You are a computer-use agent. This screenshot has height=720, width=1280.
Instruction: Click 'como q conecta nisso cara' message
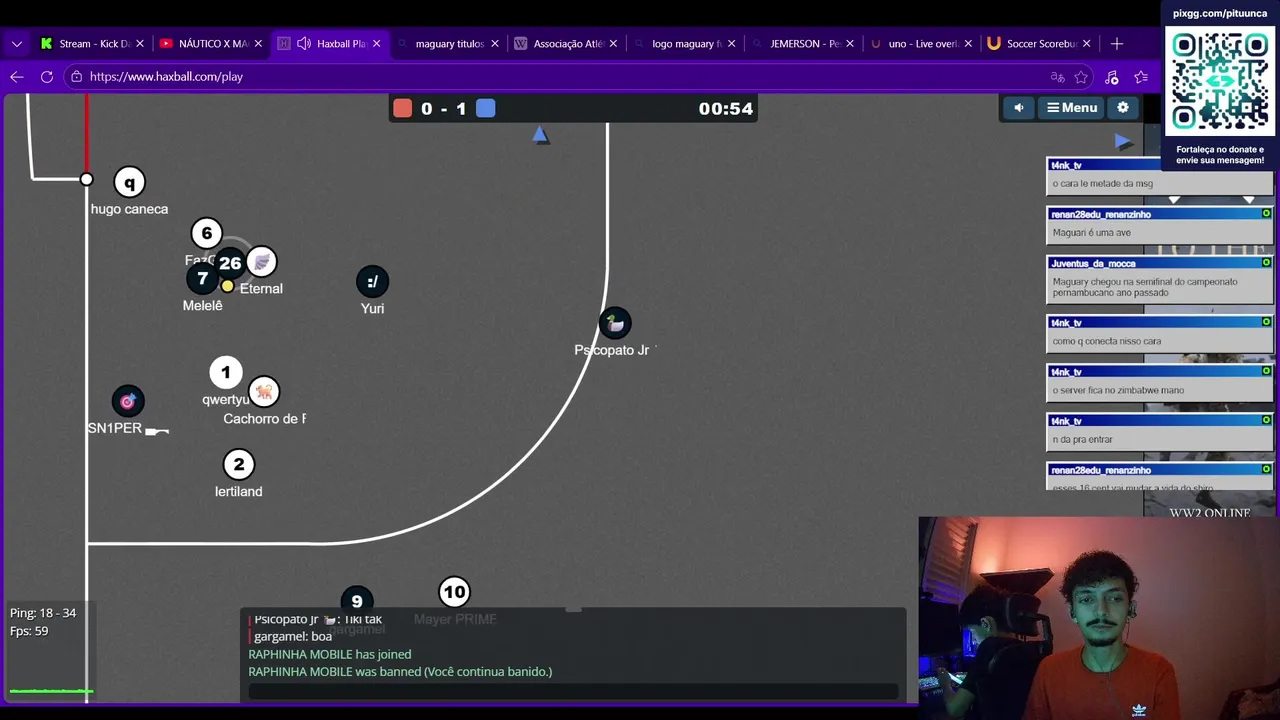1160,334
